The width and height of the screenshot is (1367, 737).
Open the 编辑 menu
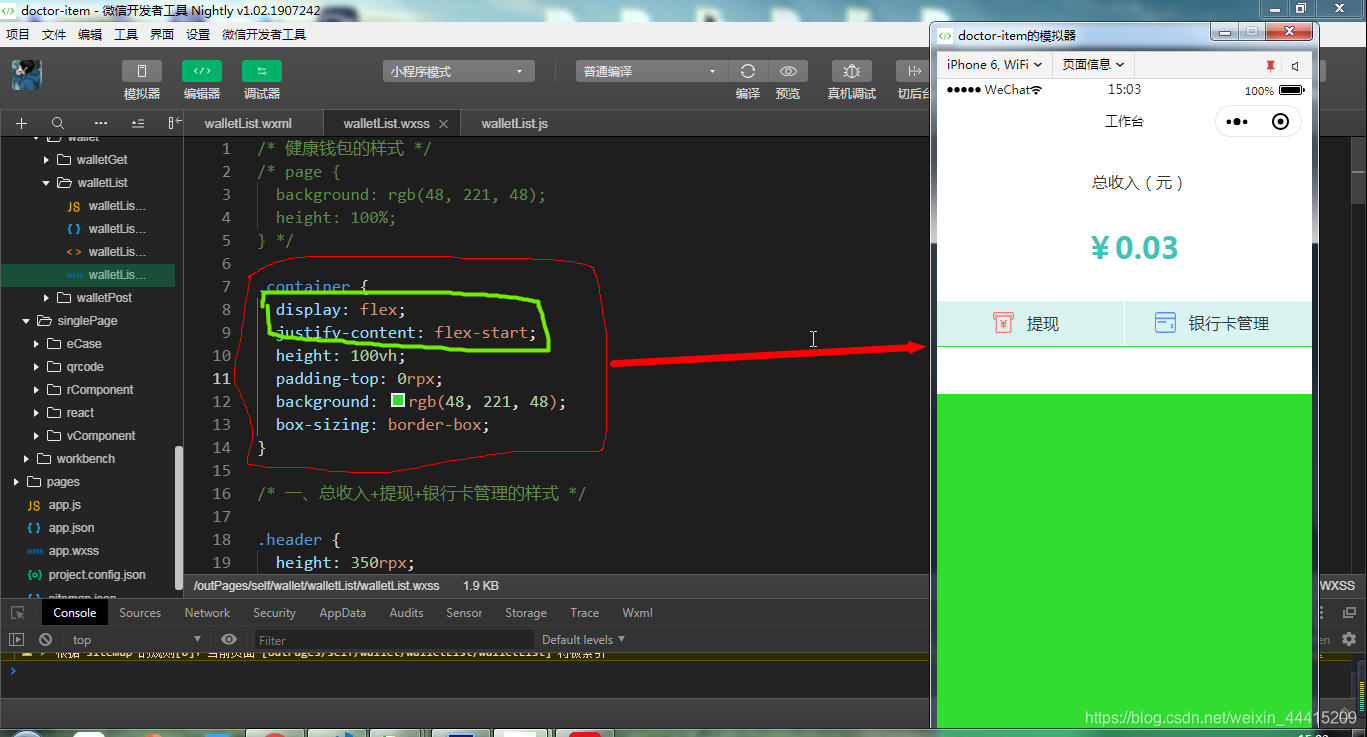point(90,34)
